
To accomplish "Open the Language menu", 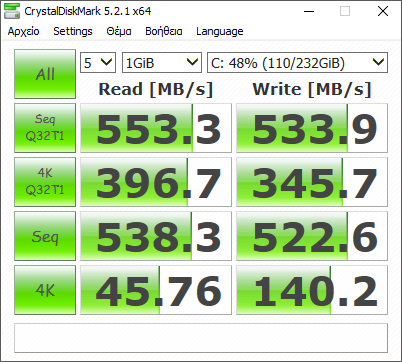I will click(220, 31).
